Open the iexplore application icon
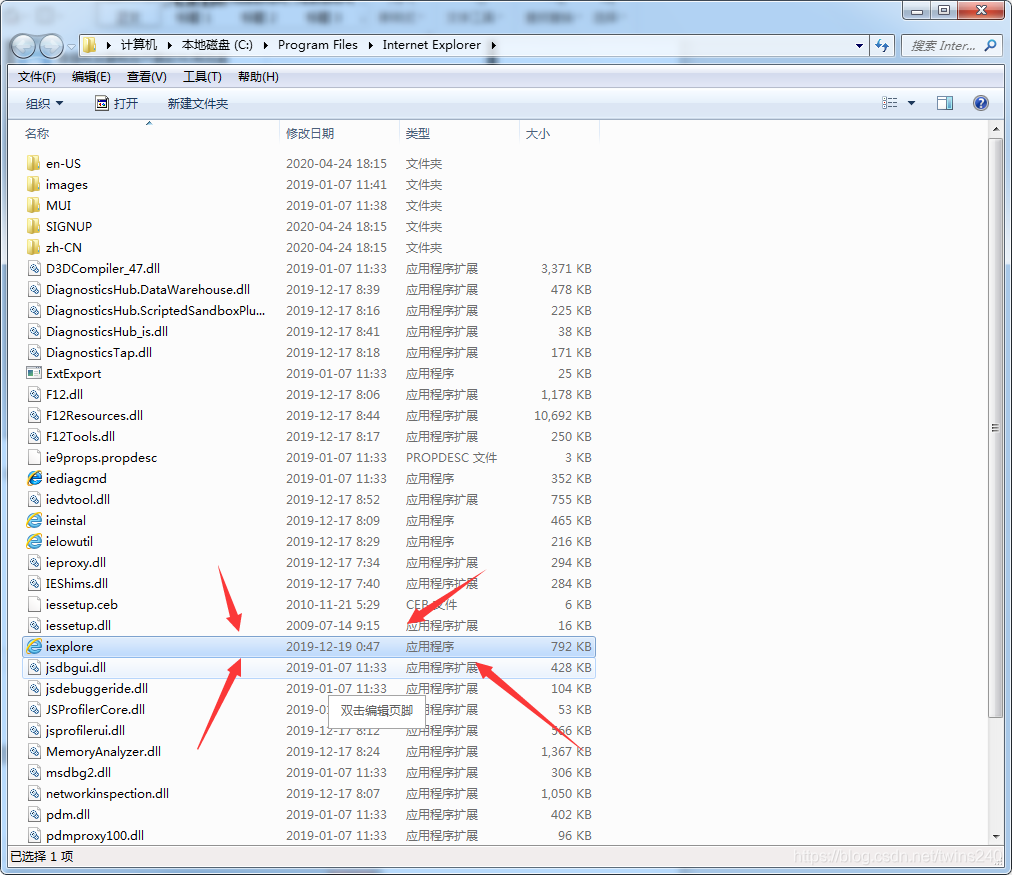The height and width of the screenshot is (875, 1012). pyautogui.click(x=34, y=647)
